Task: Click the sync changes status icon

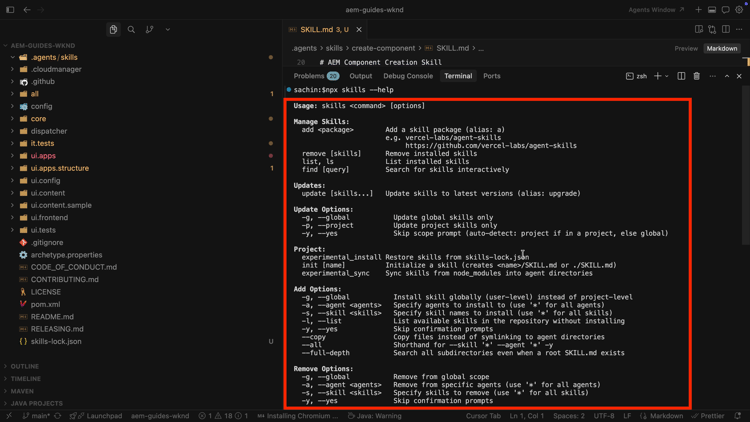Action: [x=58, y=416]
